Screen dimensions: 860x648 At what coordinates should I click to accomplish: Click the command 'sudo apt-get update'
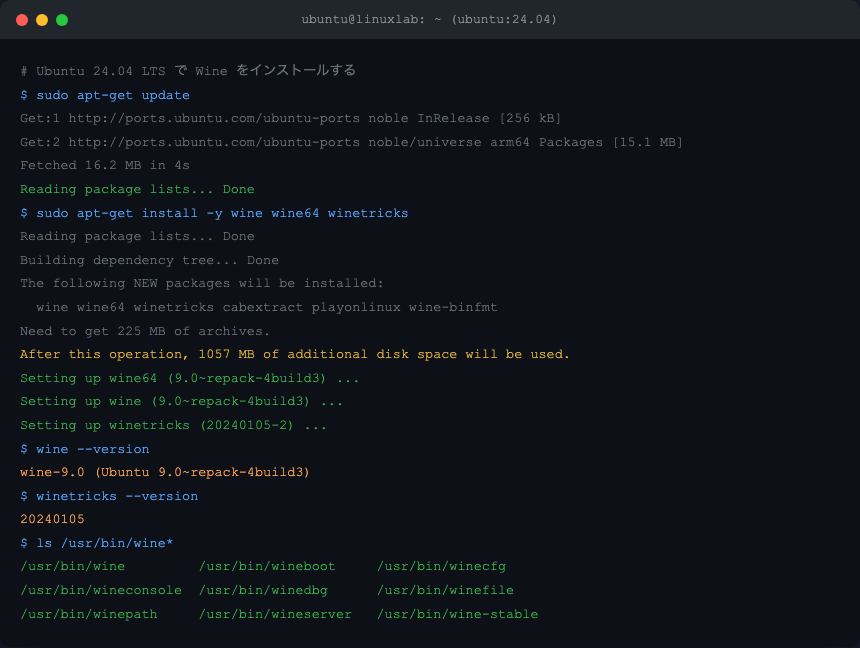[x=113, y=95]
